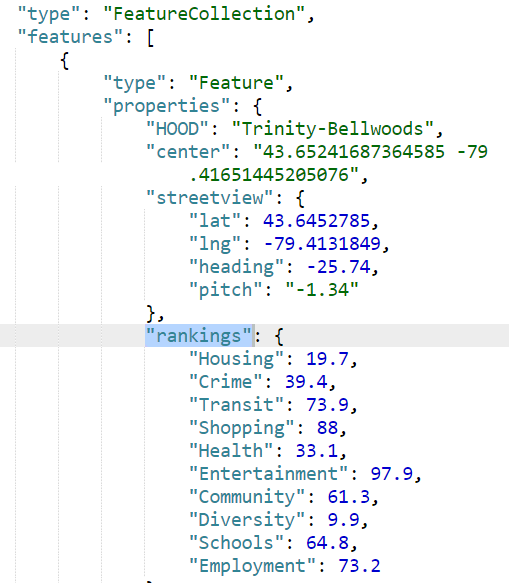
Task: Click the "FeatureCollection" string value
Action: [x=204, y=14]
